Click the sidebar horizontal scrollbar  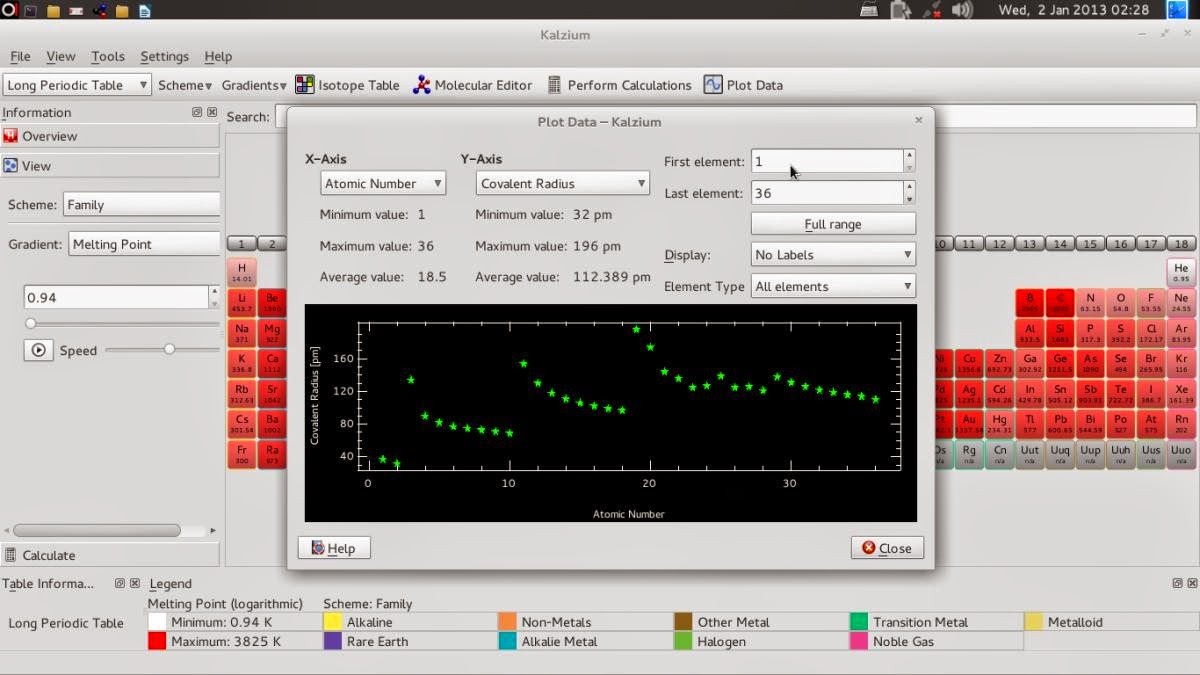(97, 531)
